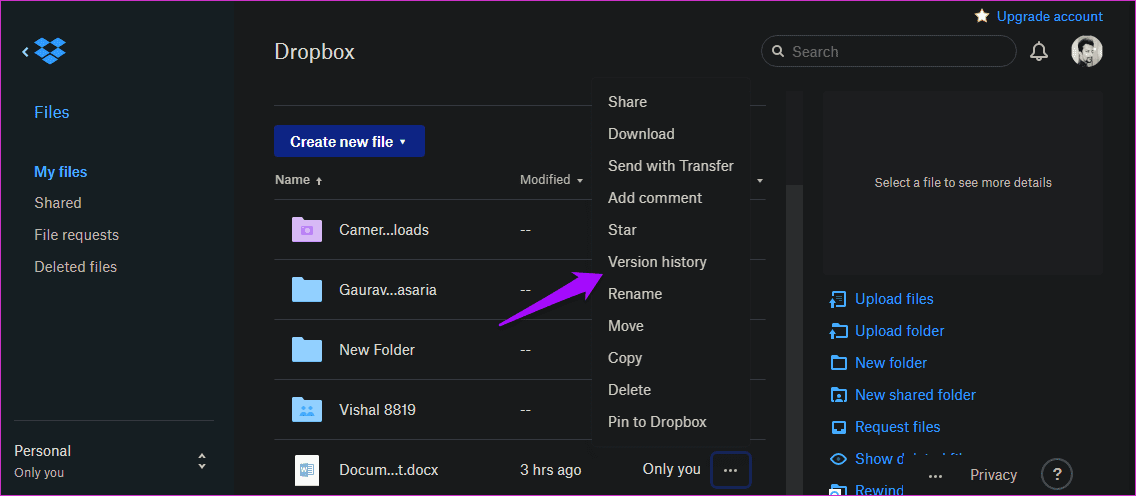Image resolution: width=1136 pixels, height=496 pixels.
Task: Click the Word document file icon
Action: pos(306,470)
